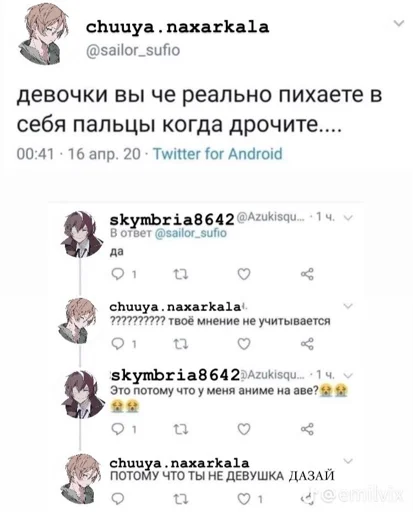Open chuuya.naxarkala profile picture at top

tap(43, 35)
